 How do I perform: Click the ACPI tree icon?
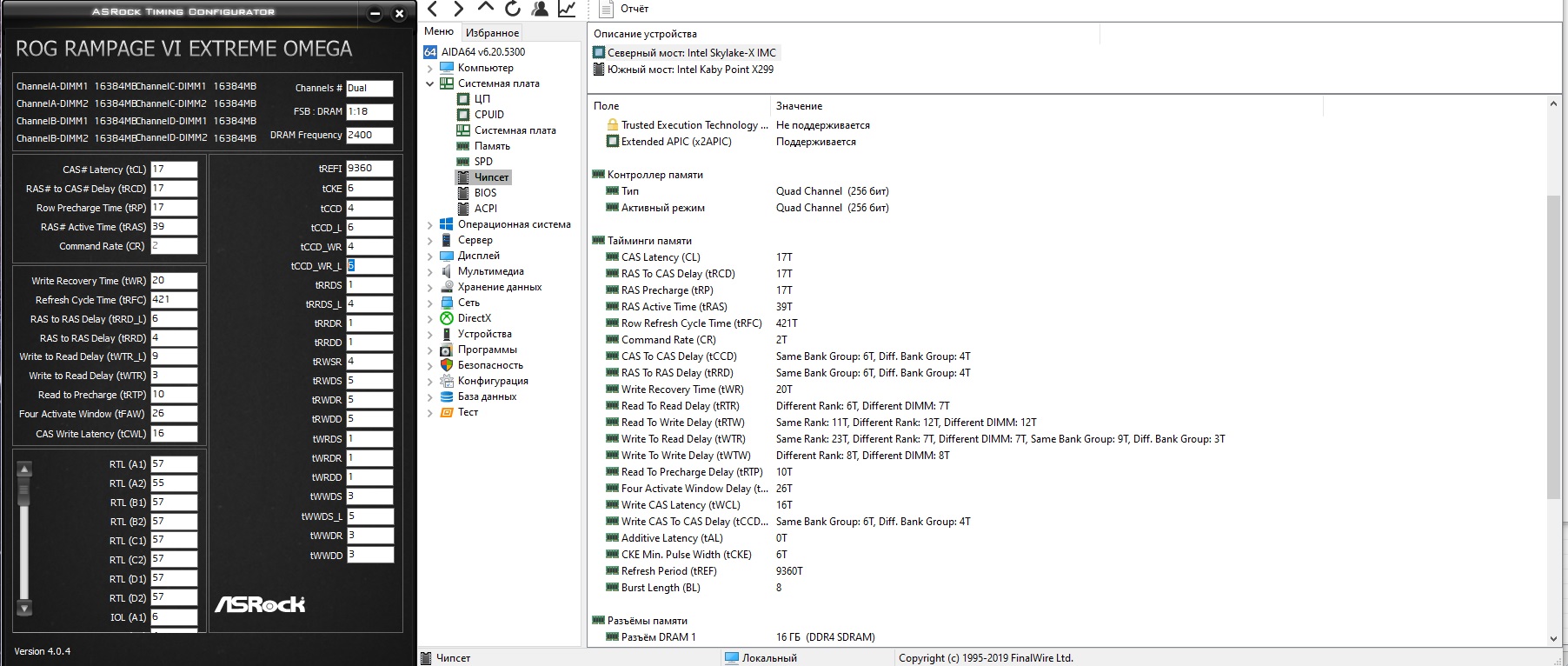[463, 209]
